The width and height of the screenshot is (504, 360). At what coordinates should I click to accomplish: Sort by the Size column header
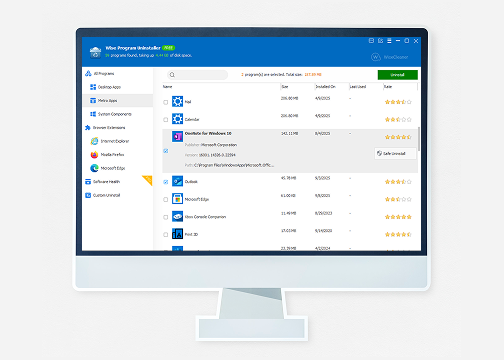[x=285, y=87]
